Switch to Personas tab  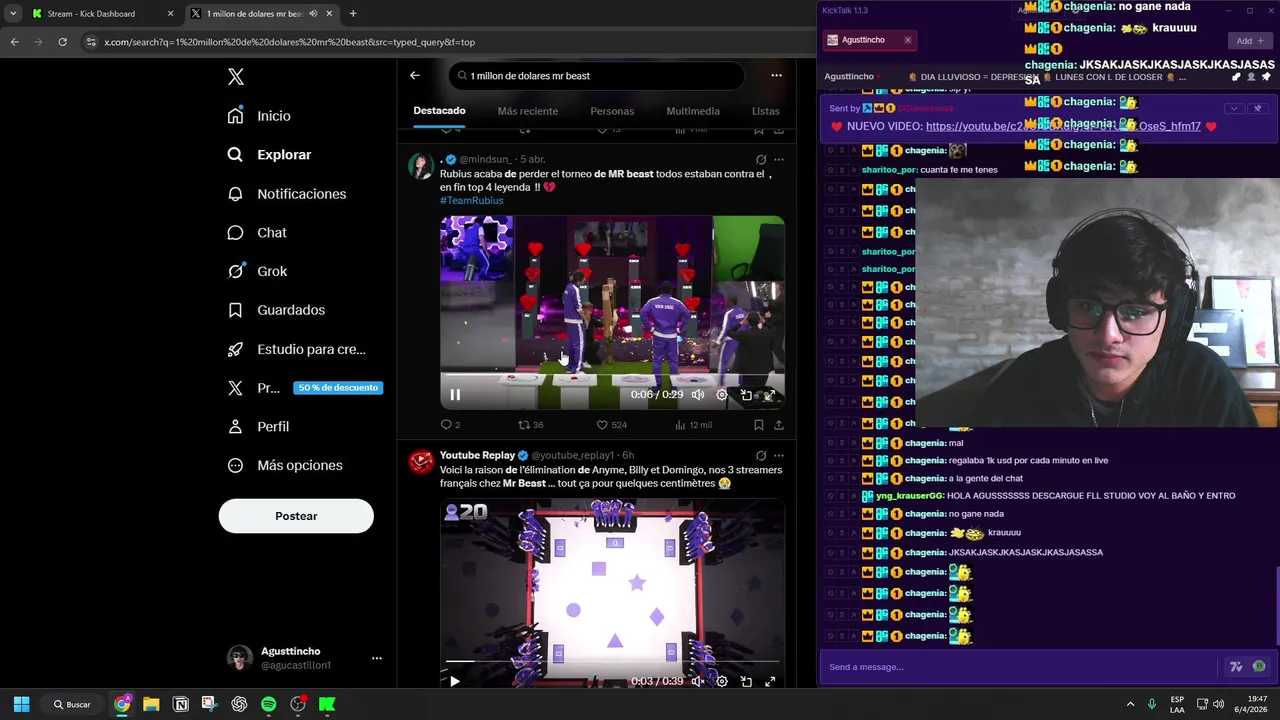pyautogui.click(x=612, y=111)
